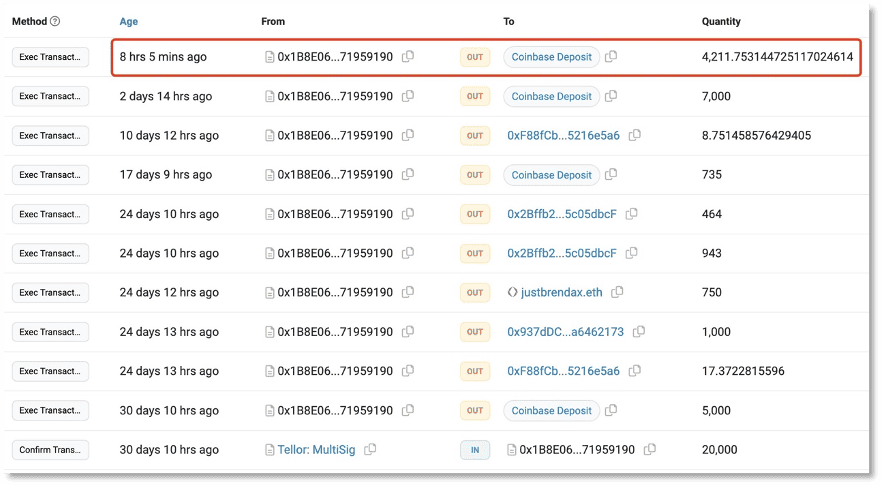
Task: Copy Coinbase Deposit address in 4,211.75 quantity row
Action: [611, 56]
